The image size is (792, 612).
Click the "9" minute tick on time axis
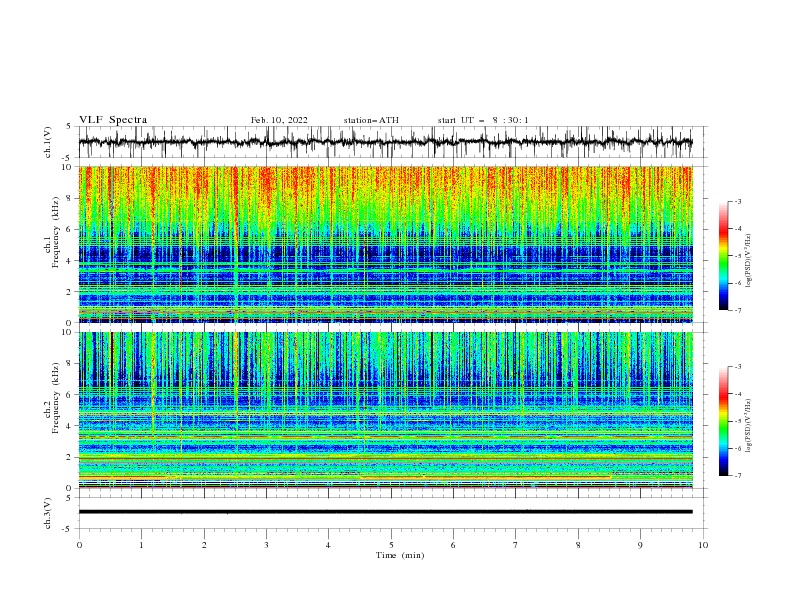click(640, 545)
